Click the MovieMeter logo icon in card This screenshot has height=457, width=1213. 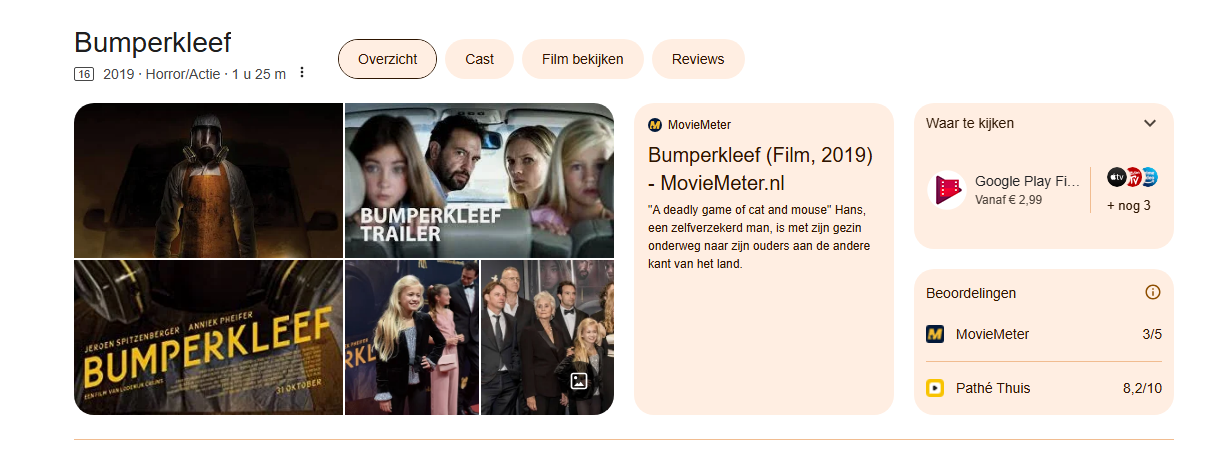[x=655, y=125]
